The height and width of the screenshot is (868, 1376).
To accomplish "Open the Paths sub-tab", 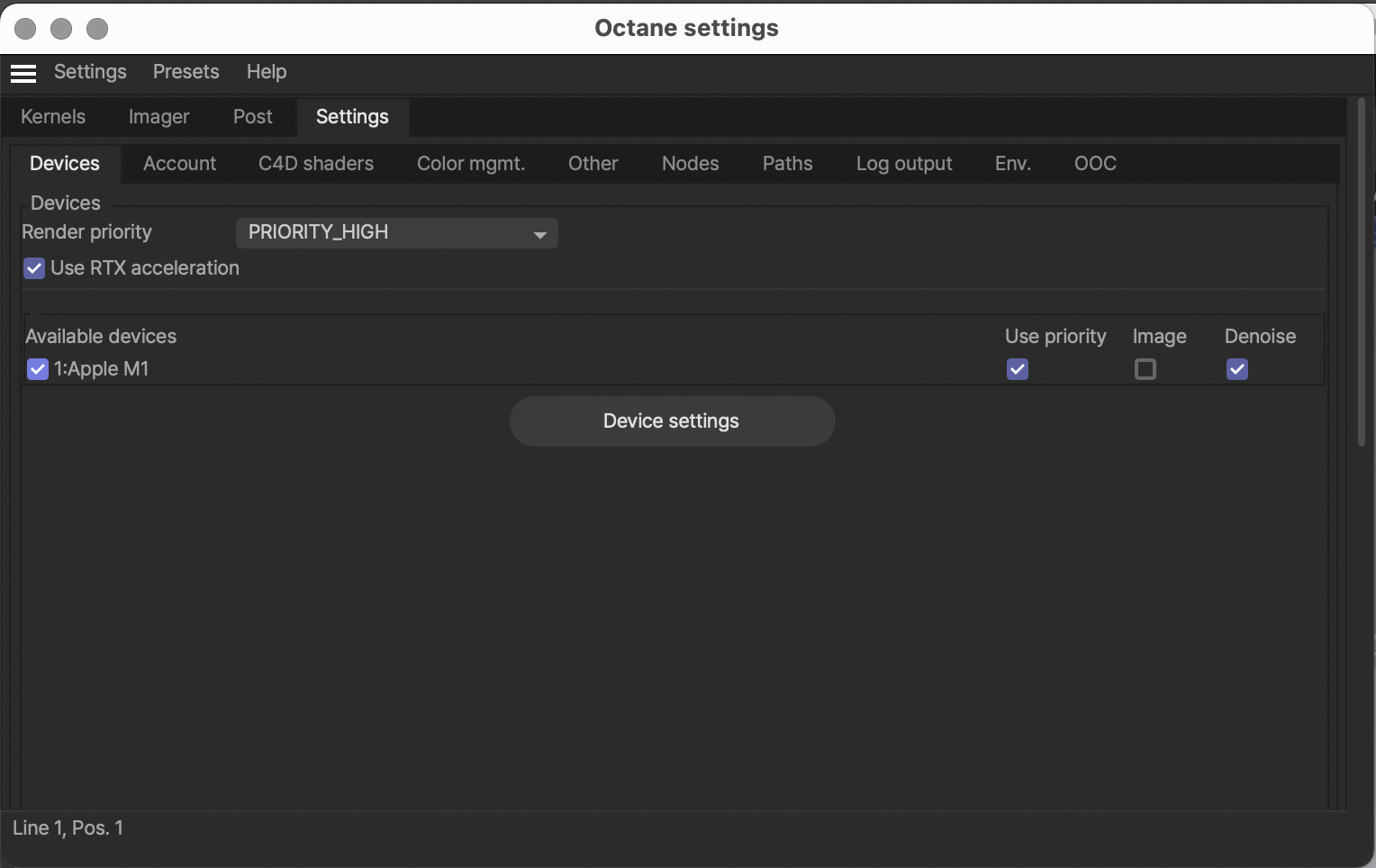I will pos(788,164).
